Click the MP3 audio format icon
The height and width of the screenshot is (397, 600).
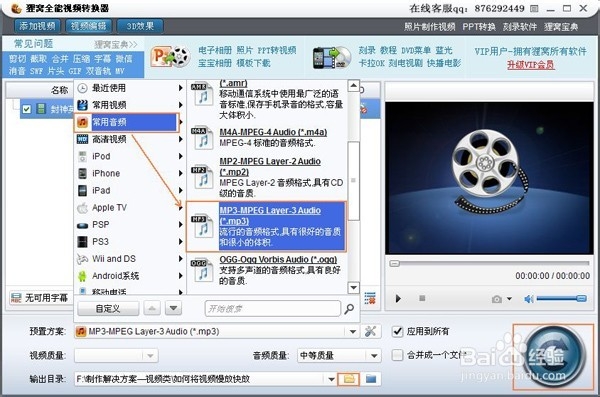coord(202,226)
